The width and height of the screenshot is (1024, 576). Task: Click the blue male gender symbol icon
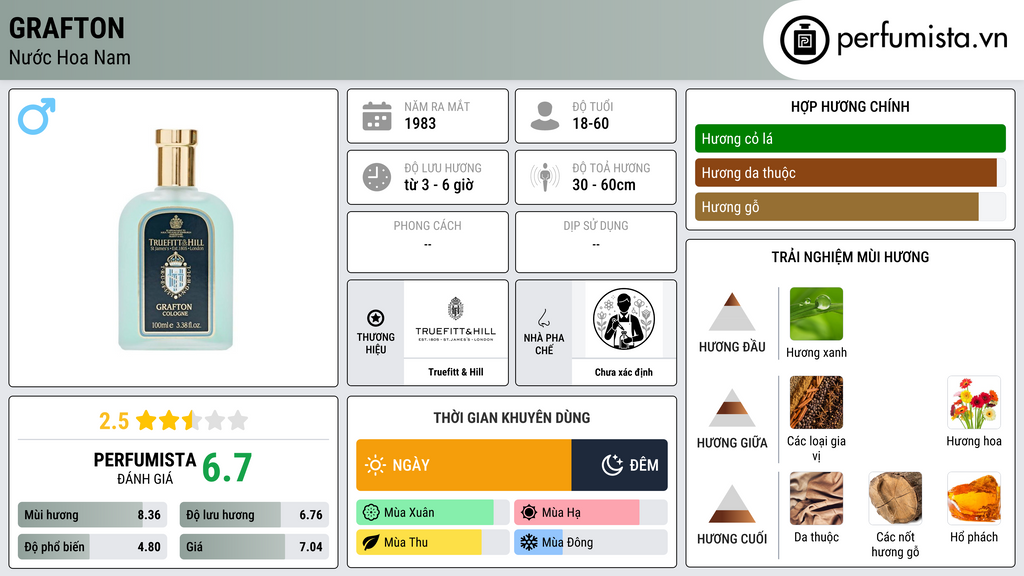(x=37, y=116)
